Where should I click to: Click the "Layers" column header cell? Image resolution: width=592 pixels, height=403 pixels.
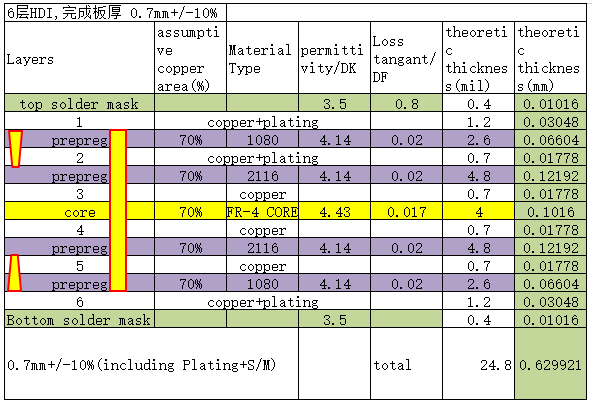click(x=80, y=58)
